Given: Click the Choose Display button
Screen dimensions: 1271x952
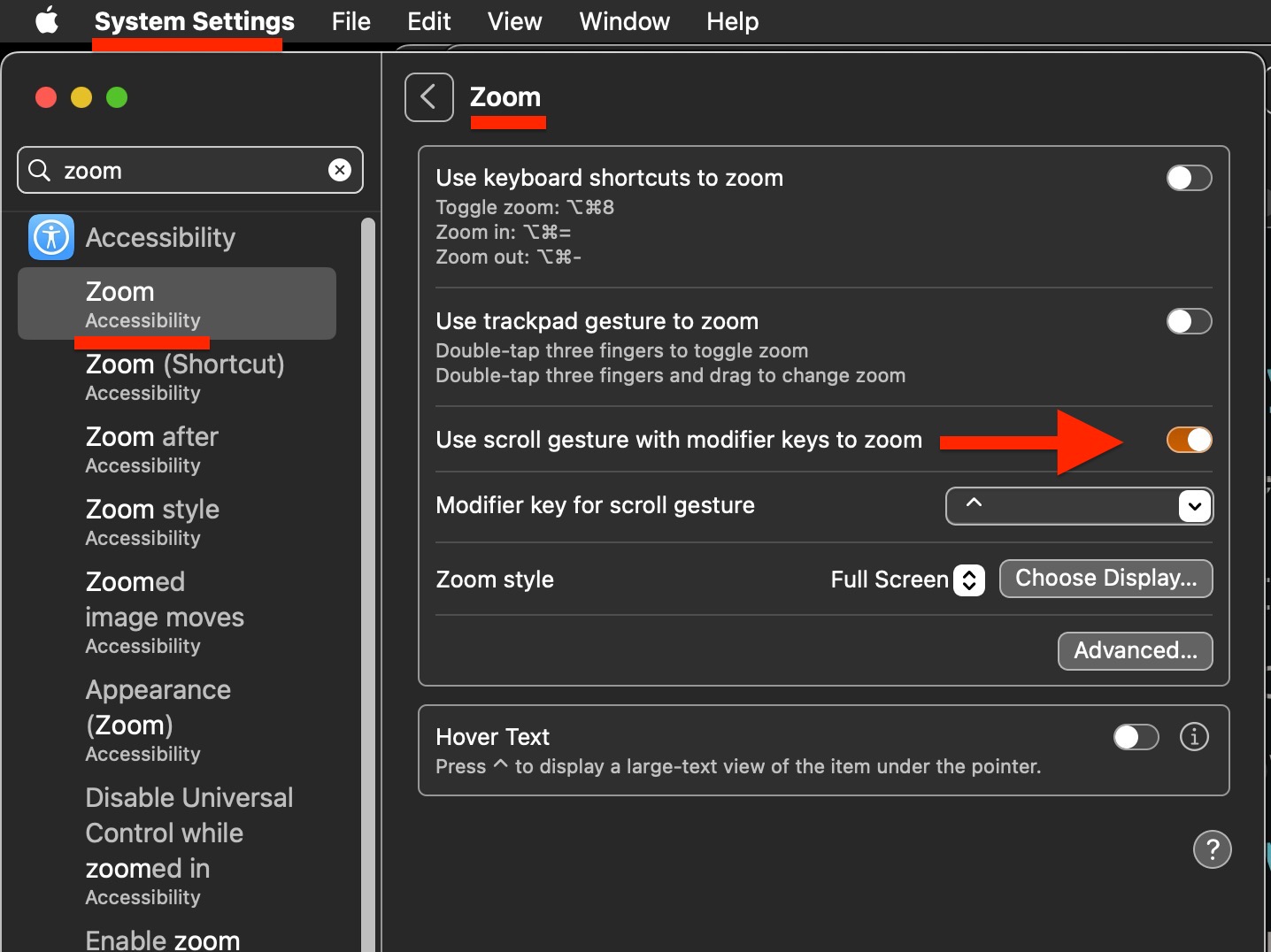Looking at the screenshot, I should [x=1106, y=579].
